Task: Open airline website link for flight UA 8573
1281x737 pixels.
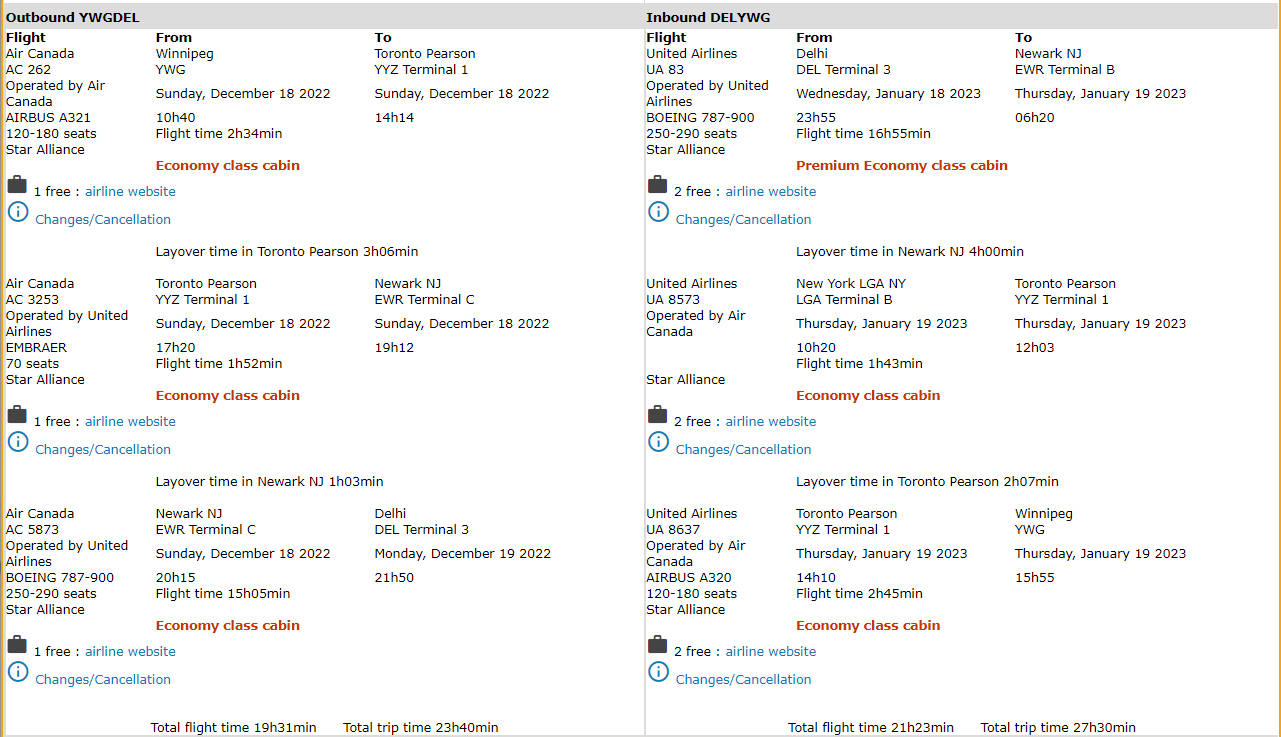Action: coord(770,422)
